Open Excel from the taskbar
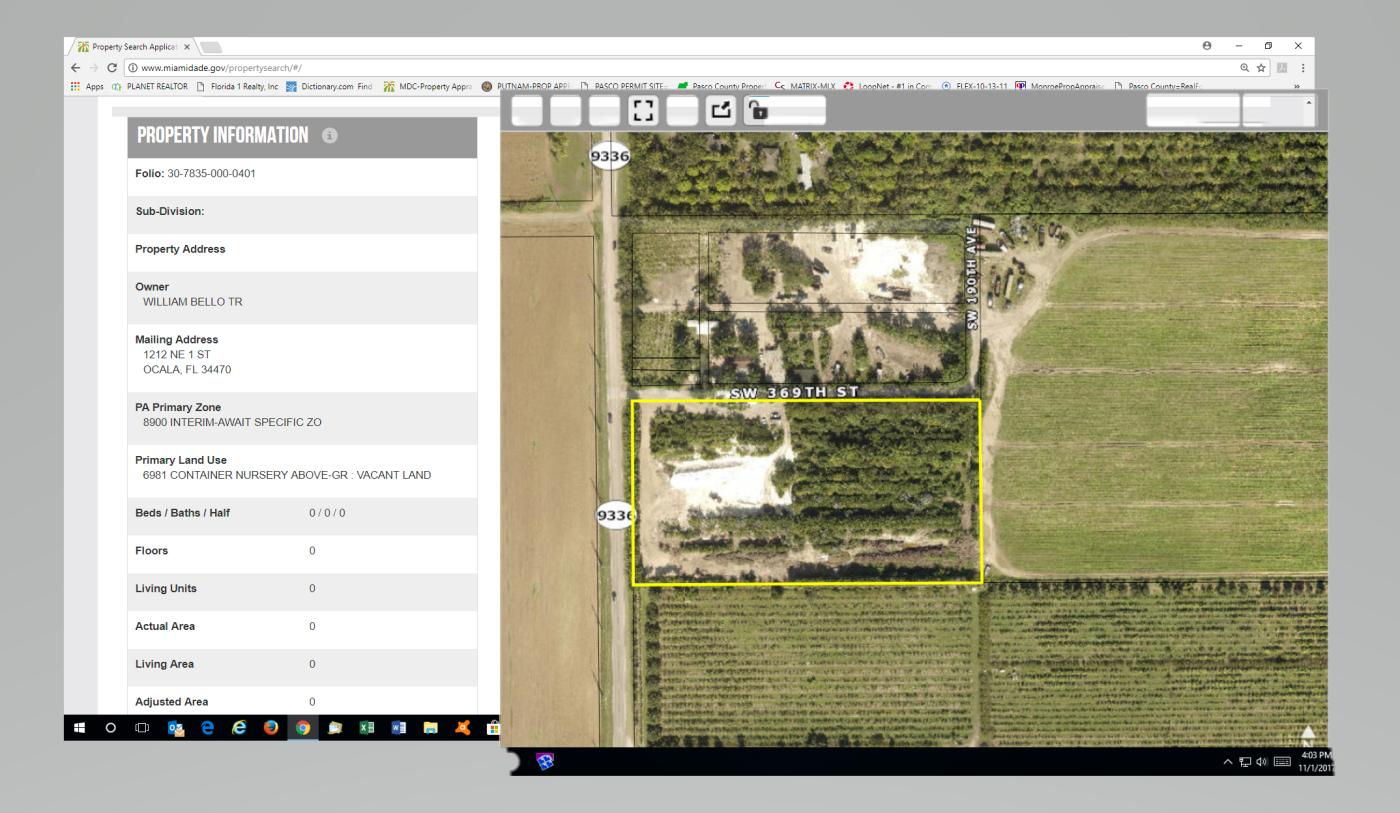The width and height of the screenshot is (1400, 813). pyautogui.click(x=366, y=728)
